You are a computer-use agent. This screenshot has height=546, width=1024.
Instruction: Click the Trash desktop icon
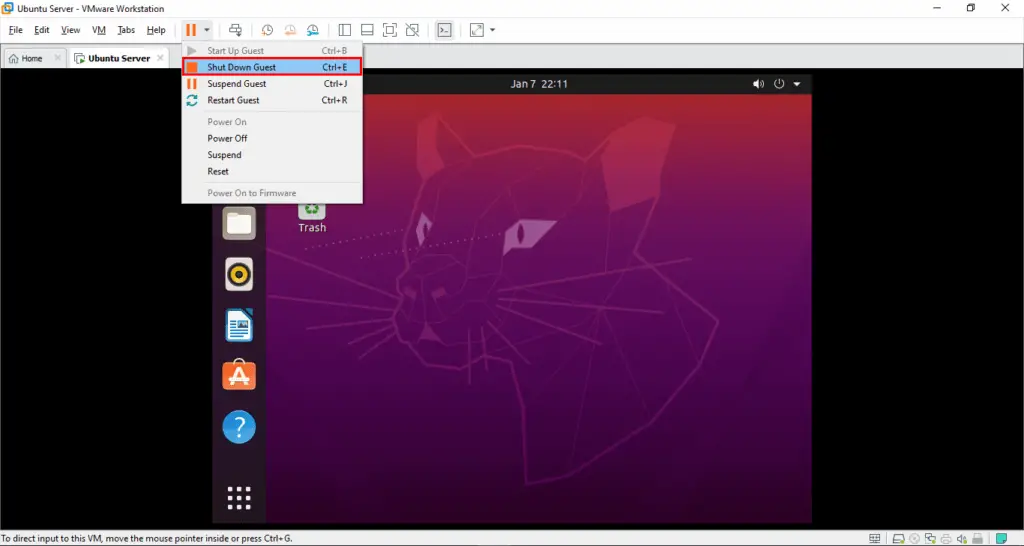[x=312, y=217]
